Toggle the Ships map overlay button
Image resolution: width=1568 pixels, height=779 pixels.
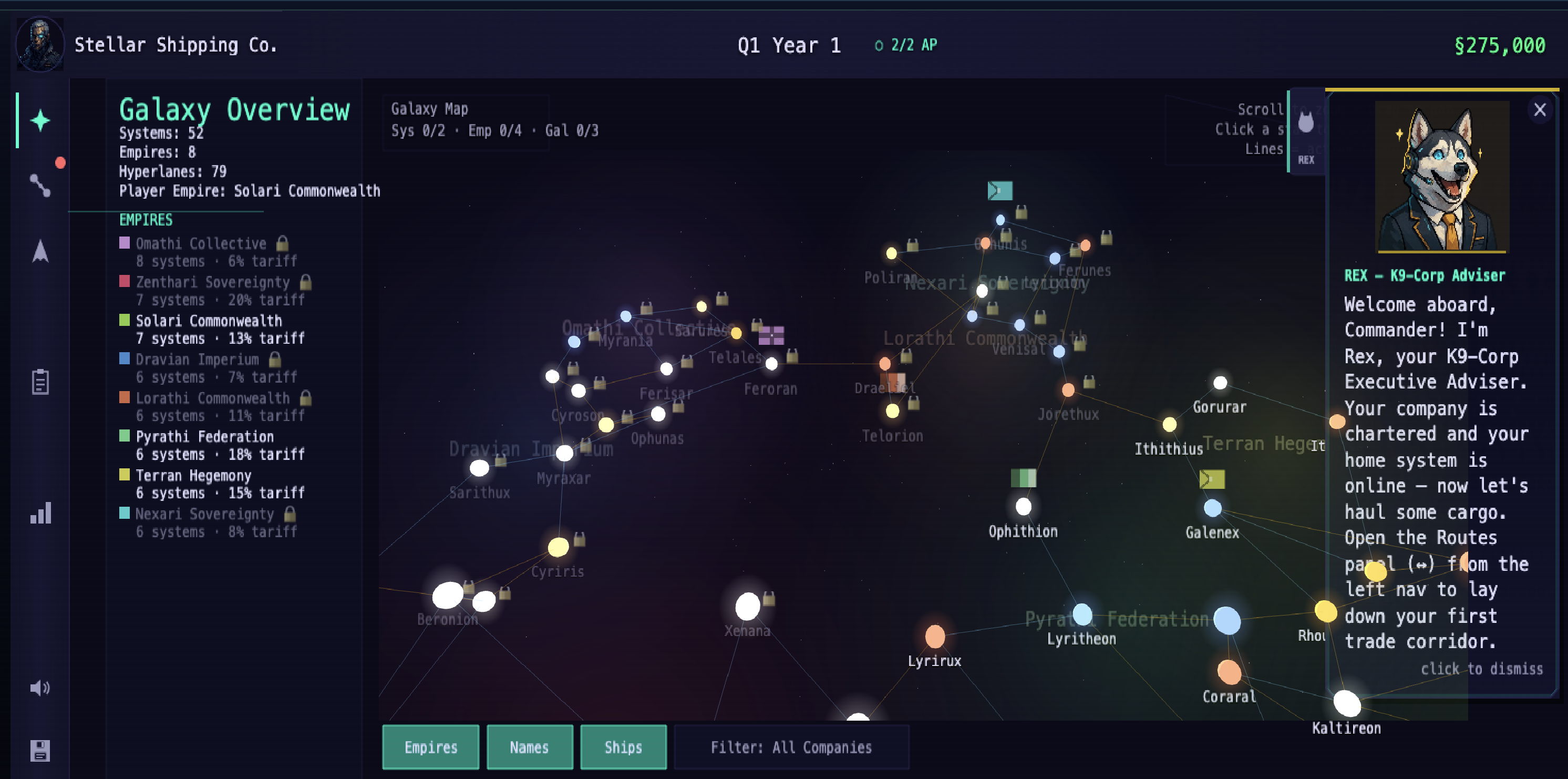[623, 747]
